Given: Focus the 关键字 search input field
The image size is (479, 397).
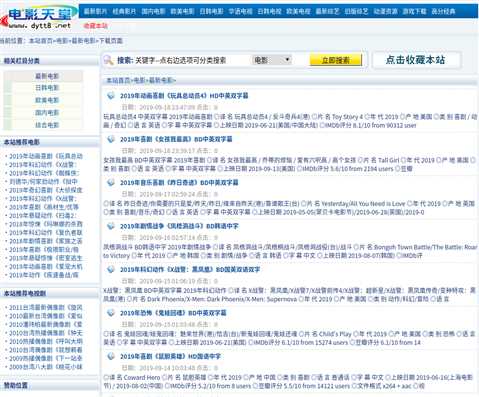Looking at the screenshot, I should point(192,60).
